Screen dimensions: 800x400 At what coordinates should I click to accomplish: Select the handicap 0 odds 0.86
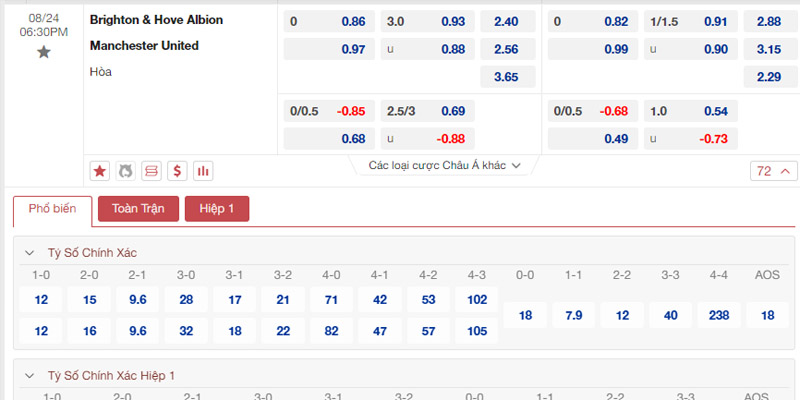[329, 21]
